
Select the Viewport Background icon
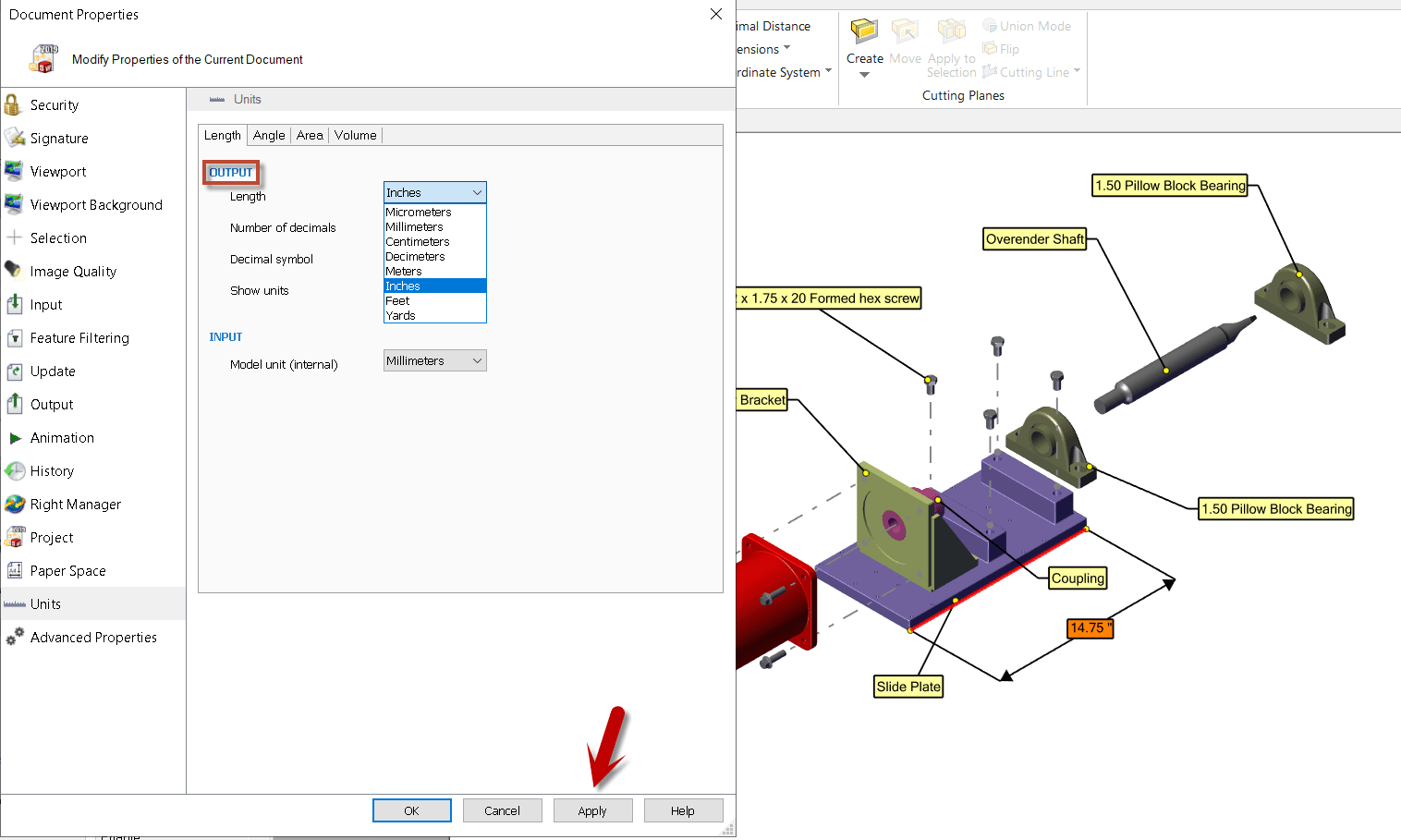click(14, 204)
